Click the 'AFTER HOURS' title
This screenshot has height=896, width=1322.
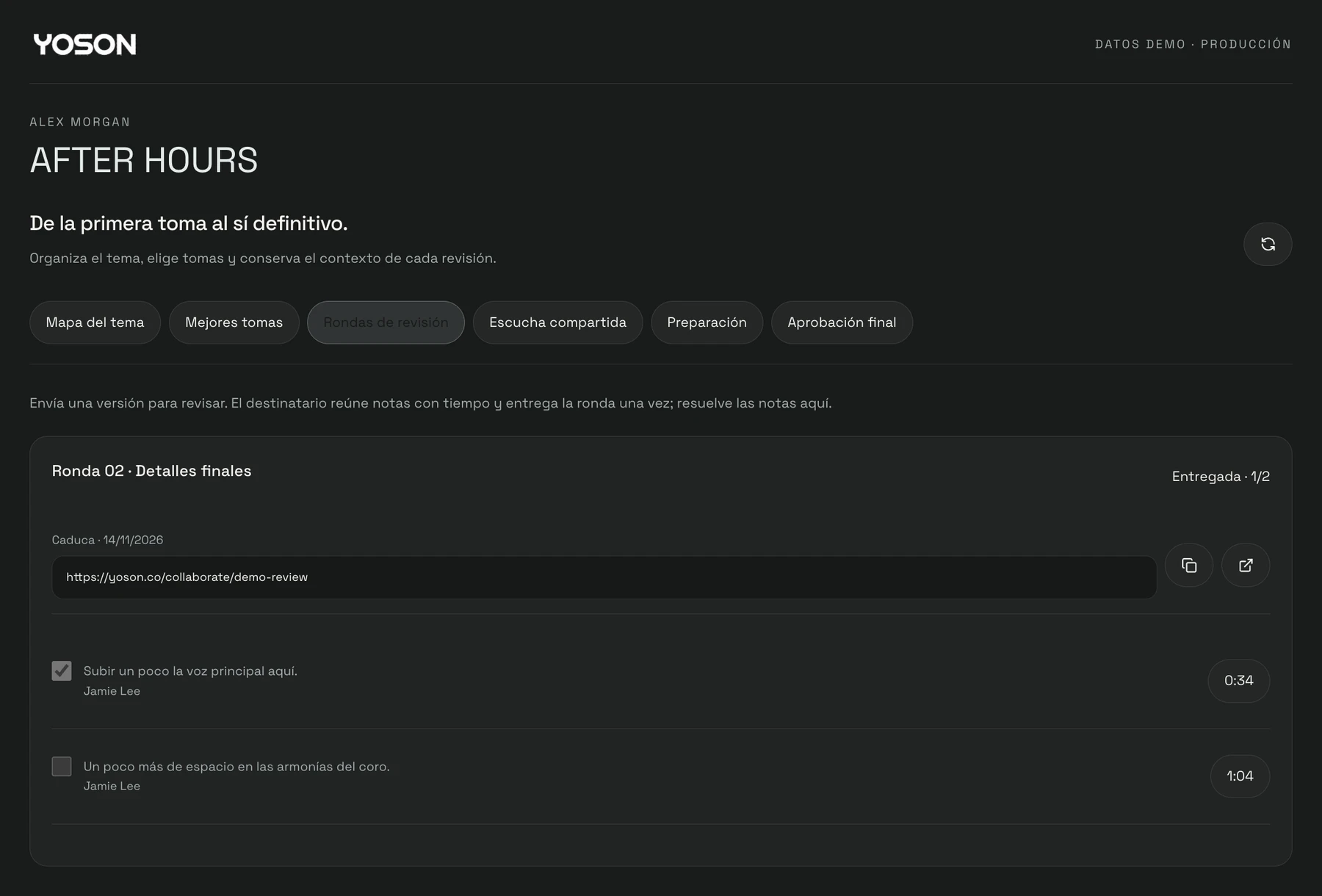(x=144, y=160)
